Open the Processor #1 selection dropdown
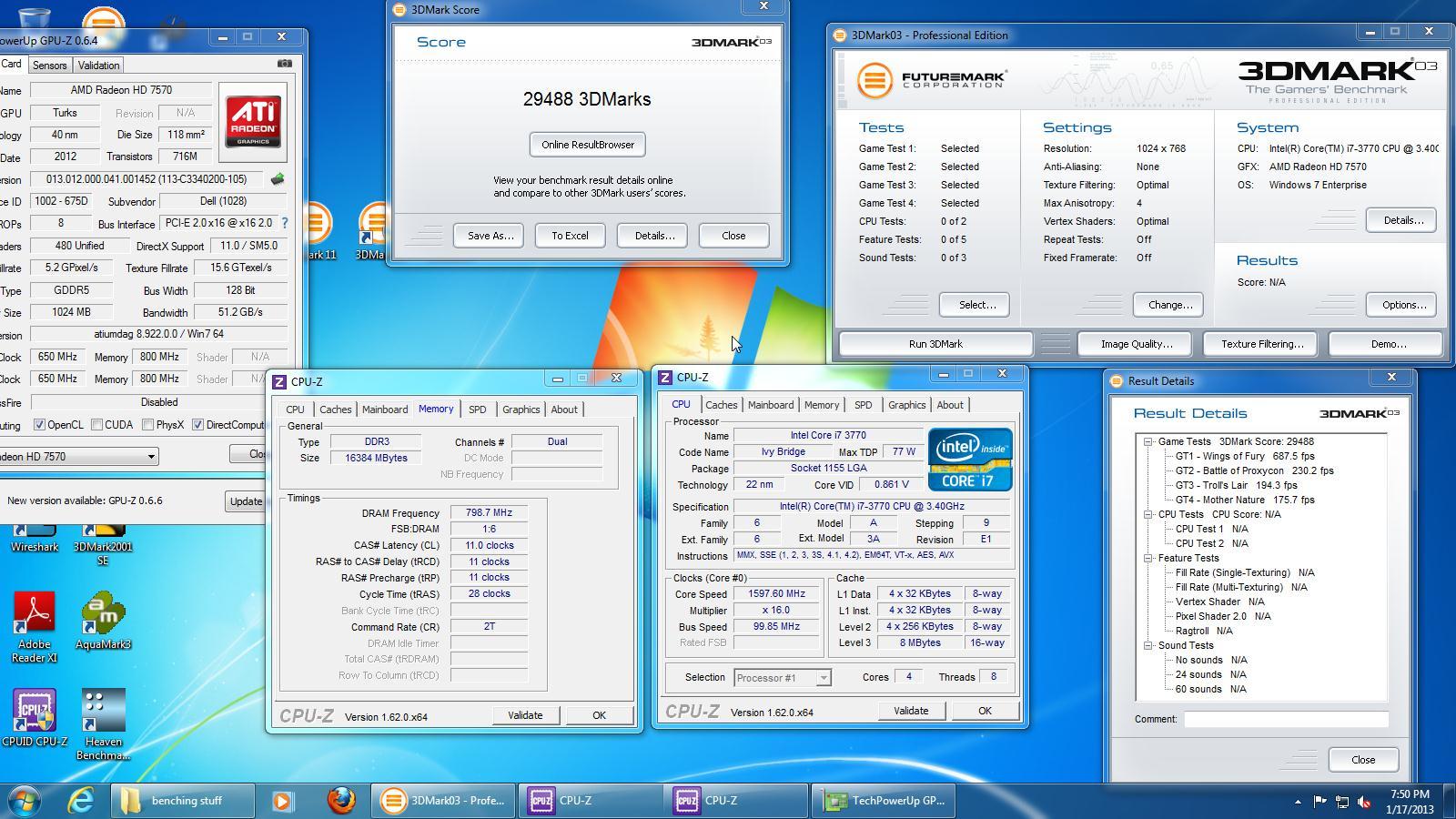The height and width of the screenshot is (819, 1456). (x=783, y=678)
